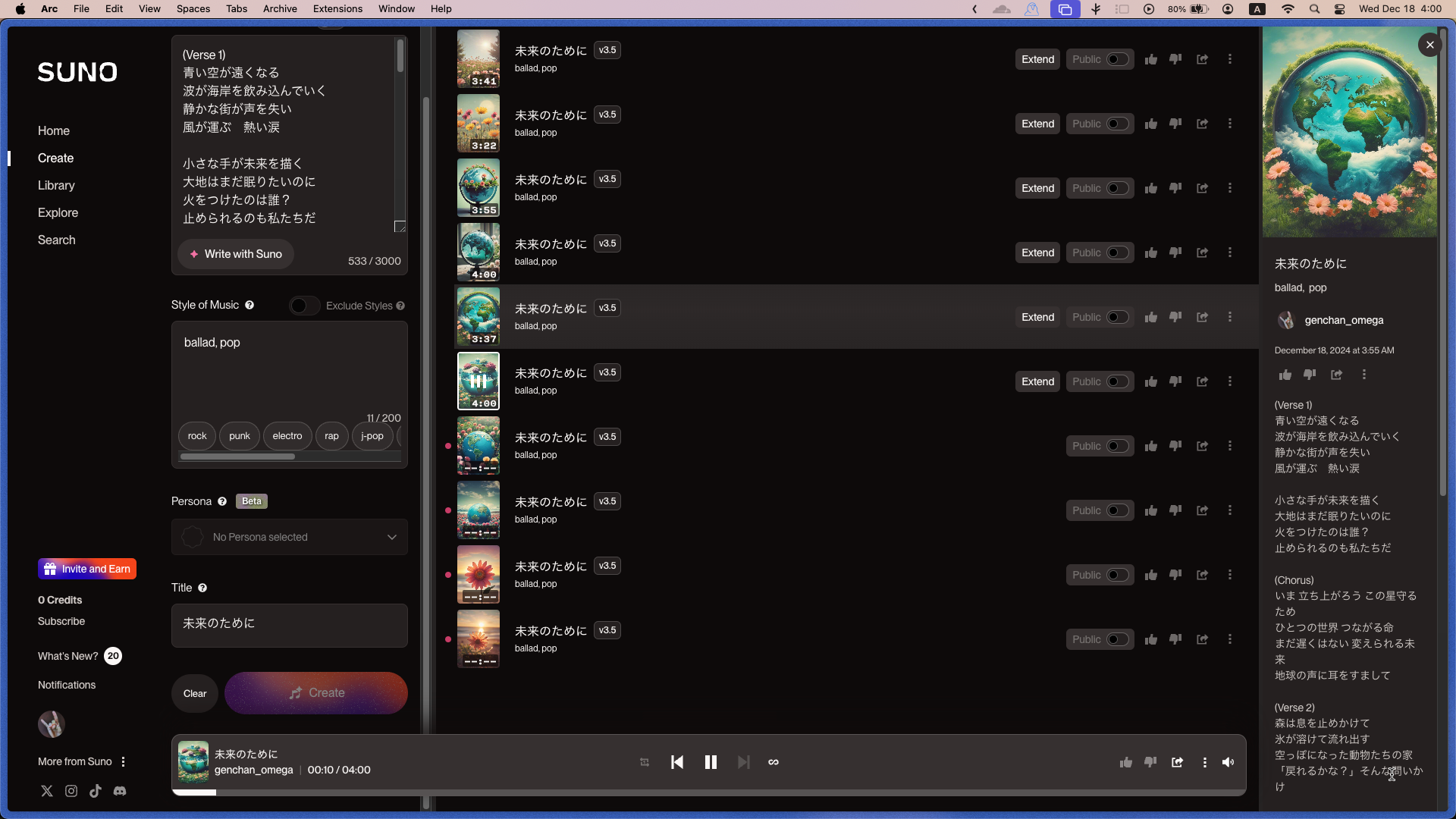The image size is (1456, 819).
Task: Toggle Public visibility on the first song
Action: (1115, 59)
